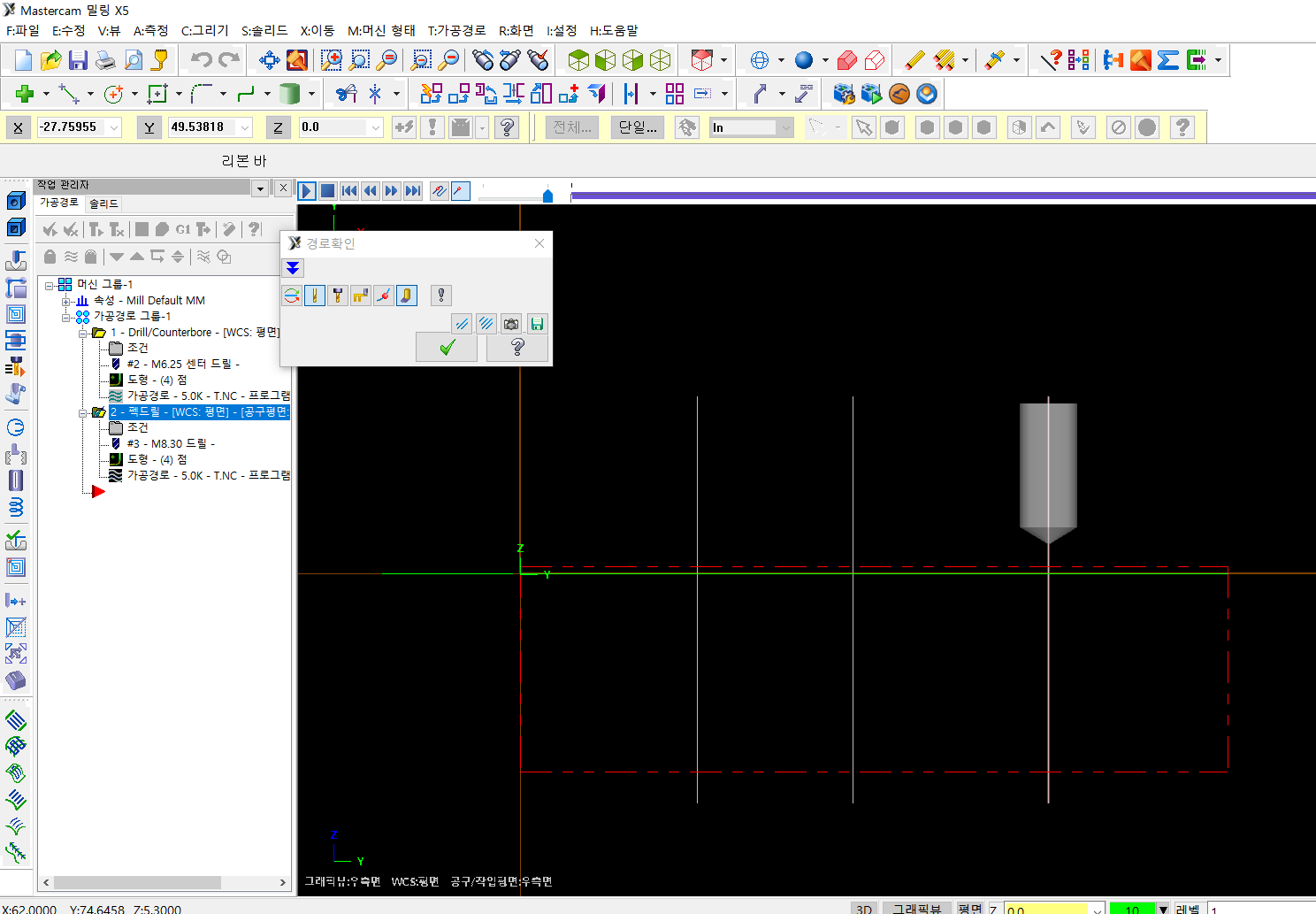This screenshot has height=914, width=1316.
Task: Toggle trace mode in playback bar
Action: pyautogui.click(x=440, y=191)
